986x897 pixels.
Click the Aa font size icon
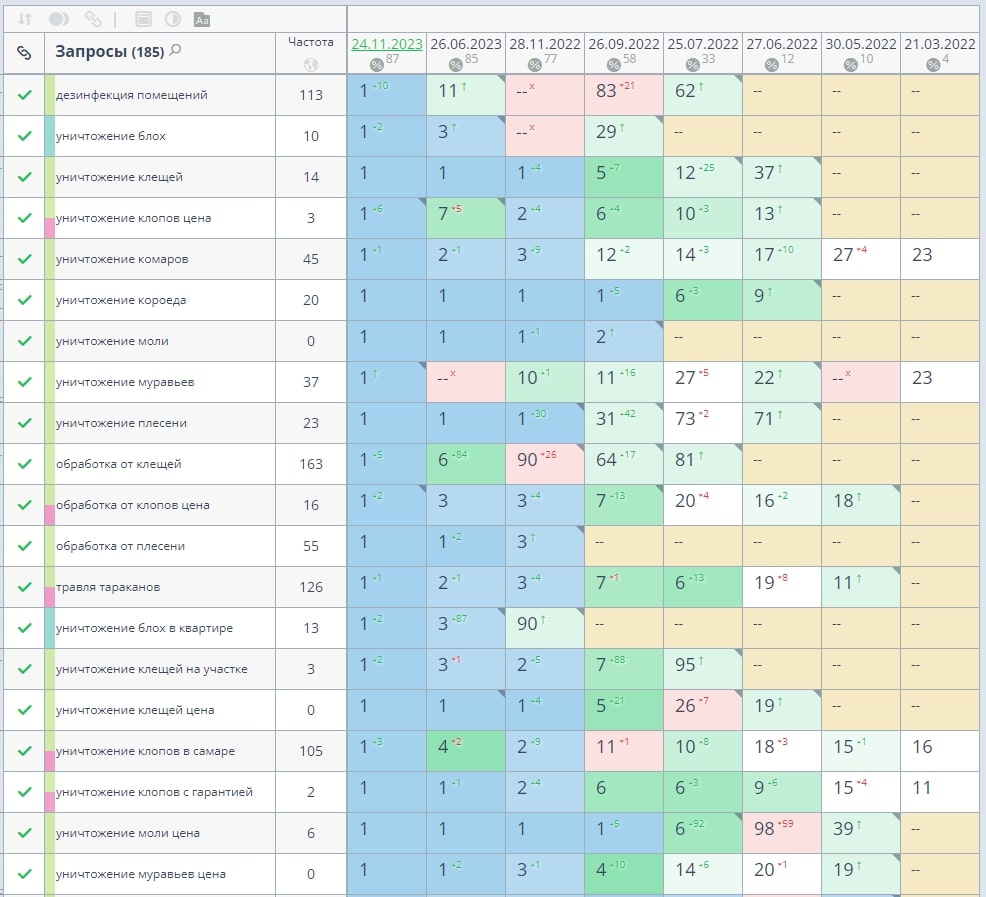(202, 19)
